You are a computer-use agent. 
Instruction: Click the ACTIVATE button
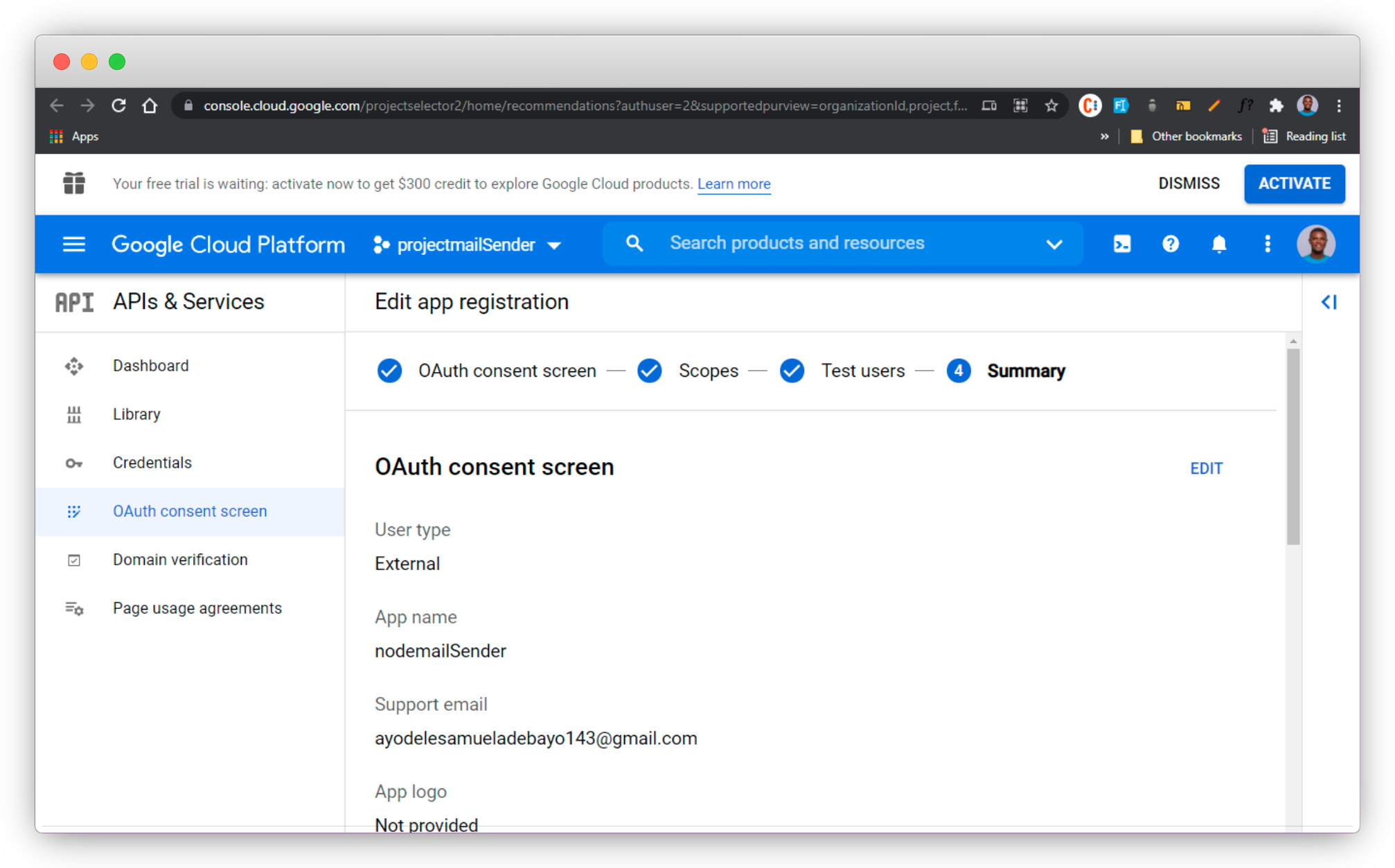[x=1295, y=184]
